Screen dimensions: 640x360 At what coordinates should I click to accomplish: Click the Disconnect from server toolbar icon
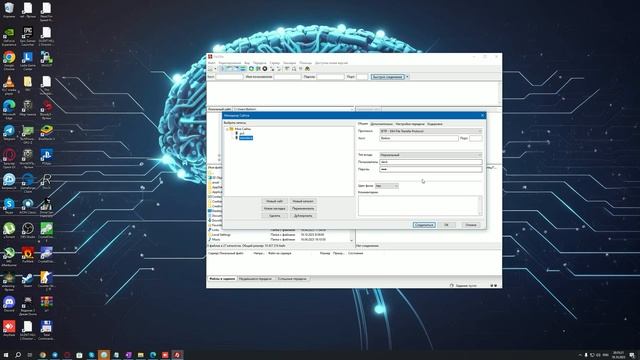point(272,69)
